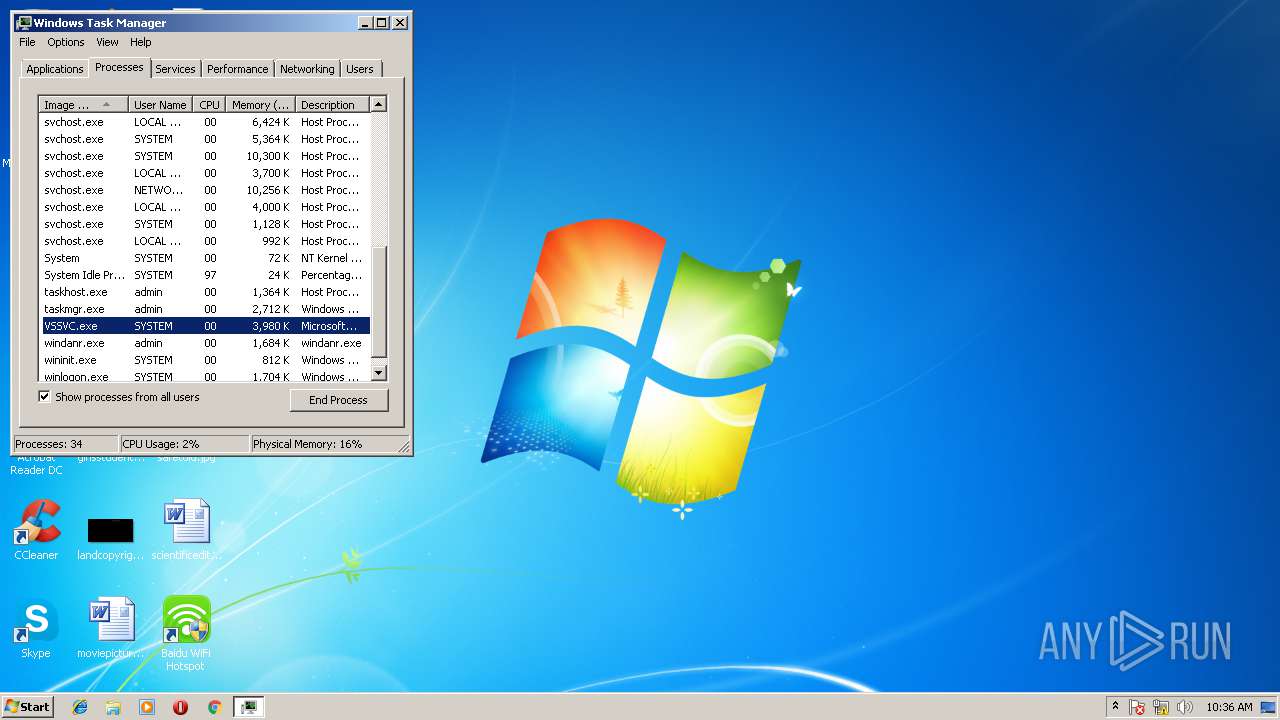Select svchost.exe row using 4,000 K

205,207
